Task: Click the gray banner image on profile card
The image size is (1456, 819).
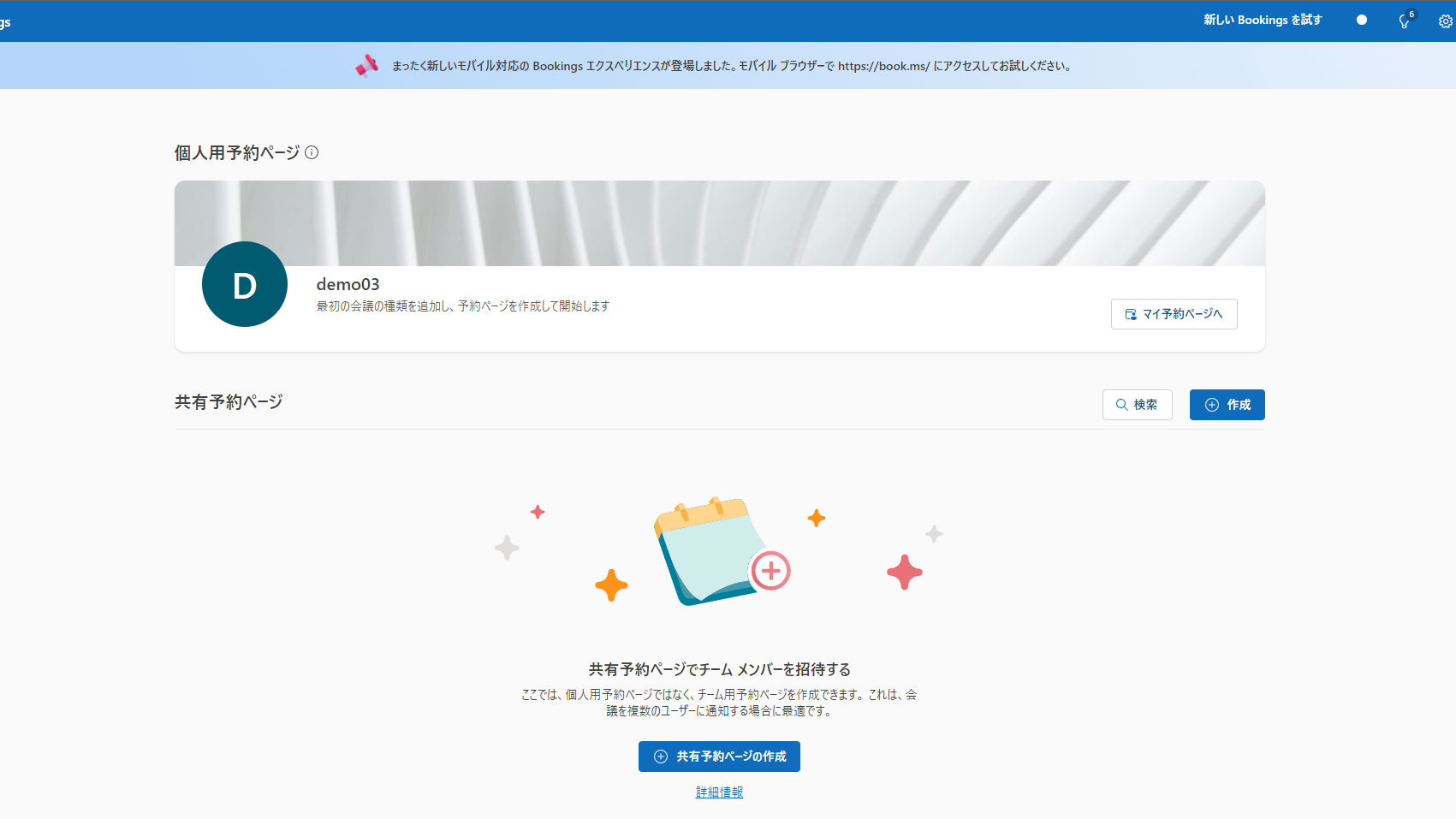Action: click(719, 223)
